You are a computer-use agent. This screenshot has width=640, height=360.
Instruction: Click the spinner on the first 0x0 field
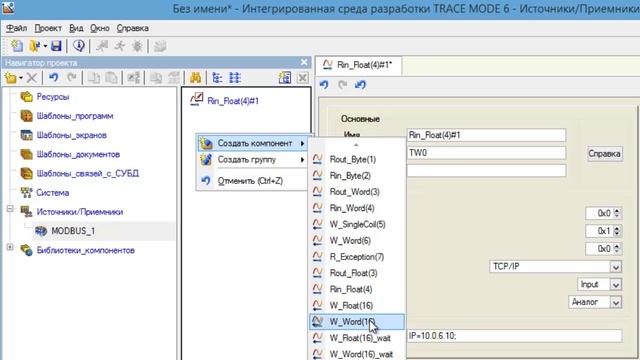[x=617, y=213]
